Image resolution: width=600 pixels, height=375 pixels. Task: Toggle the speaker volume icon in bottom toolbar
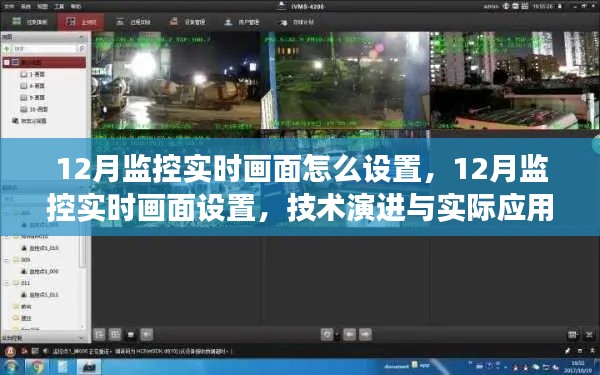pos(147,334)
